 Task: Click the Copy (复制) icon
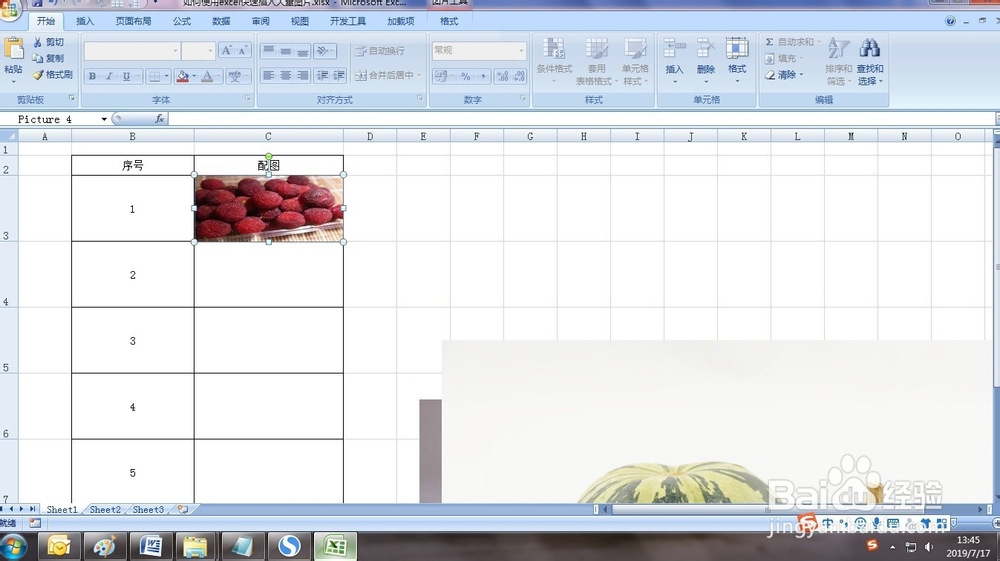(38, 58)
